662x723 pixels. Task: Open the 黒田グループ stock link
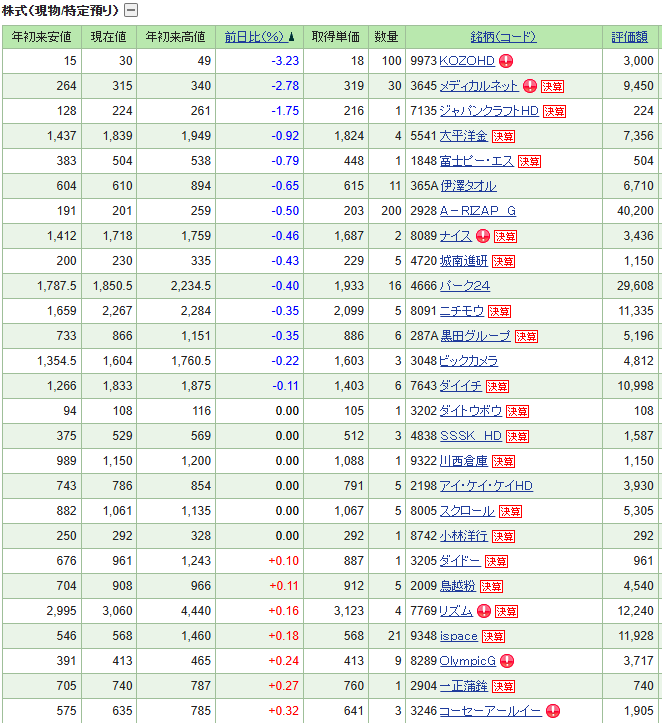click(475, 336)
